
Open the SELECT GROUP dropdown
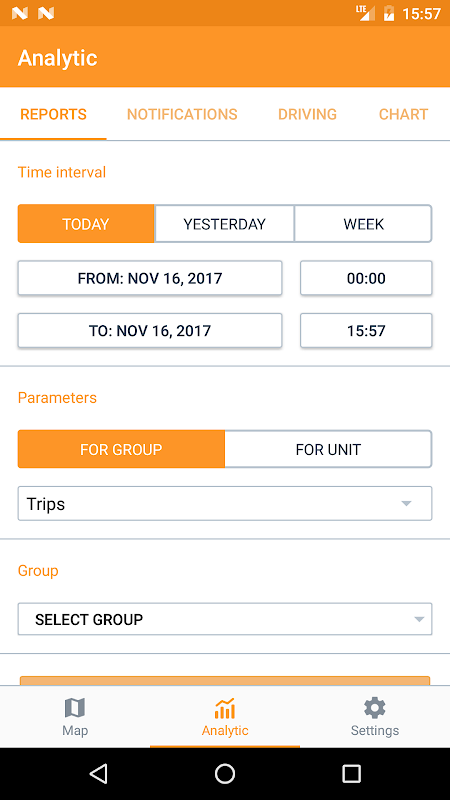click(225, 619)
